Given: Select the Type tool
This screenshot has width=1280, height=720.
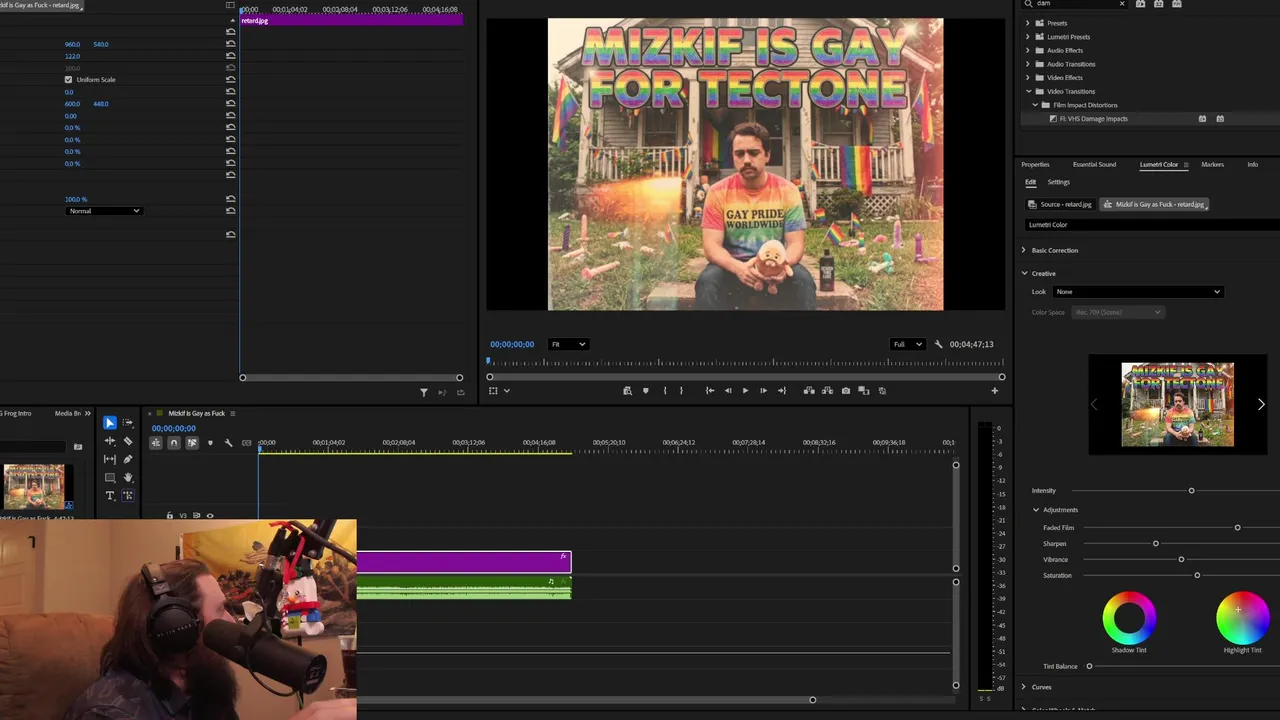Looking at the screenshot, I should [x=110, y=495].
